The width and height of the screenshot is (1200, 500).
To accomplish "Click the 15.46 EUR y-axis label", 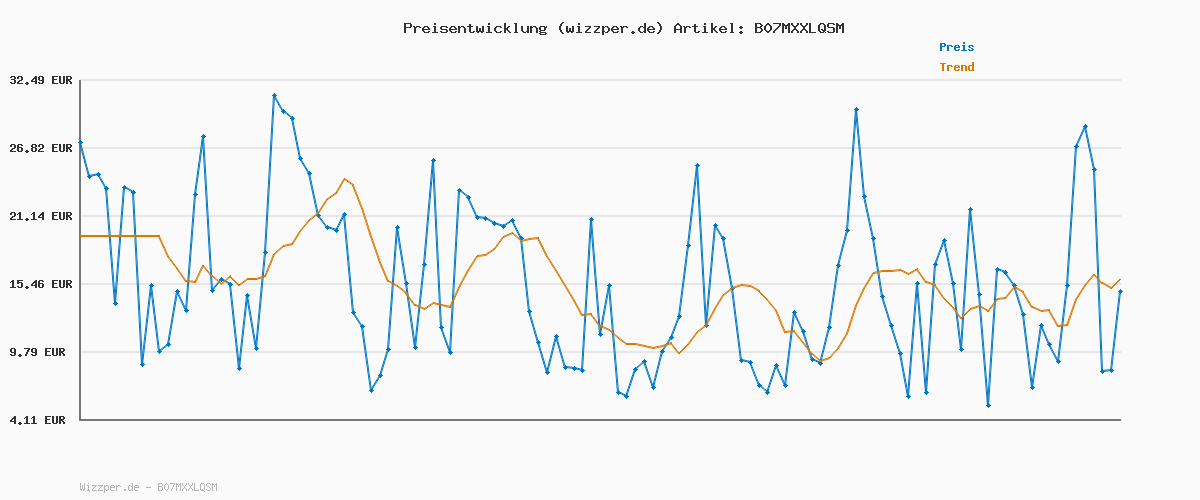I will tap(41, 284).
